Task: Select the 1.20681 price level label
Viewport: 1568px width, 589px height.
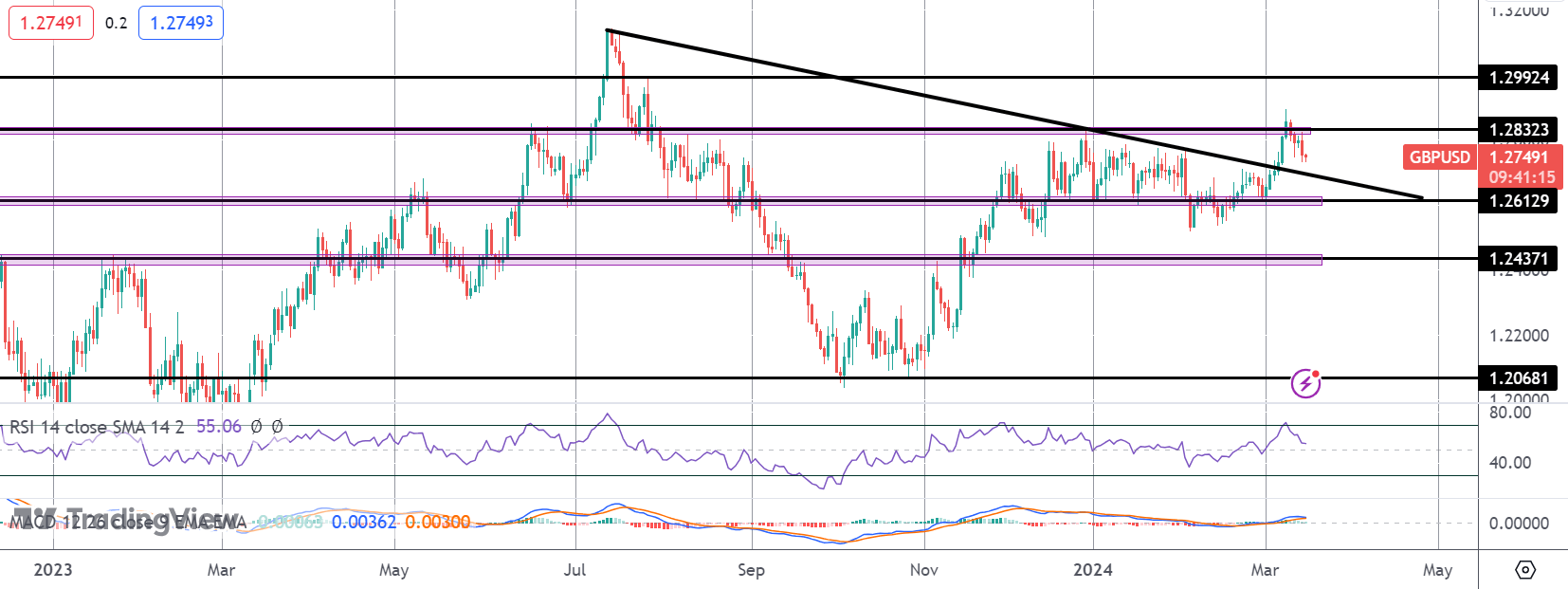Action: click(x=1517, y=377)
